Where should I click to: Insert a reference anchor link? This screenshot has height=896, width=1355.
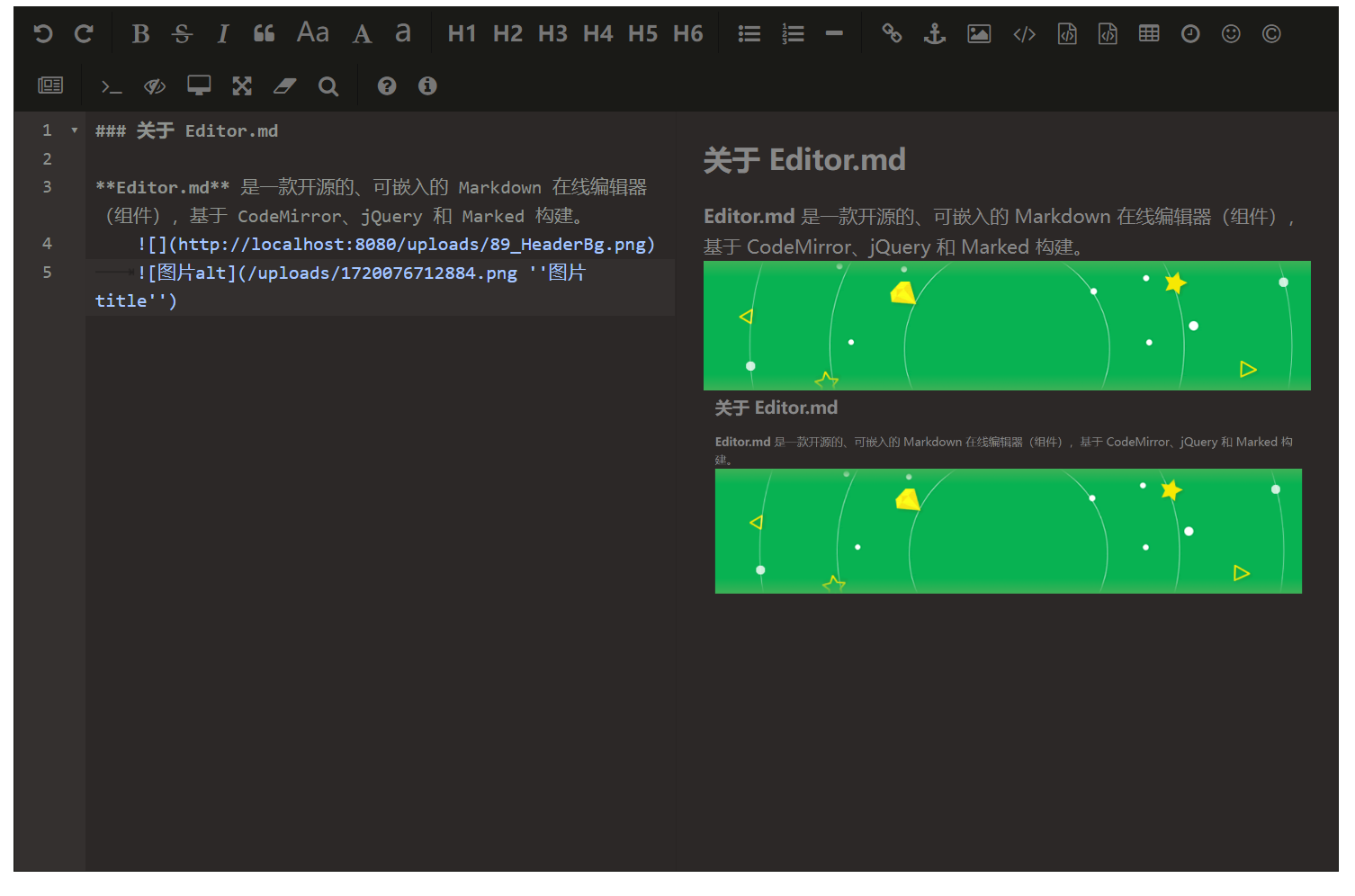tap(935, 34)
